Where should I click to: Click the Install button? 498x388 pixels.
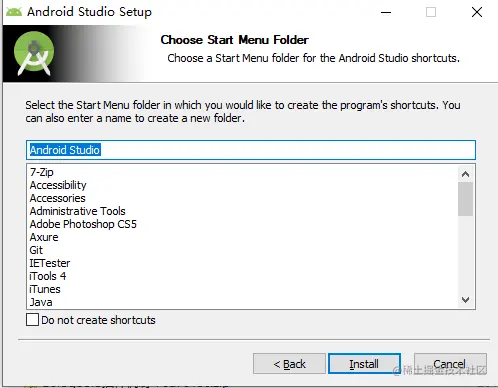(x=364, y=364)
